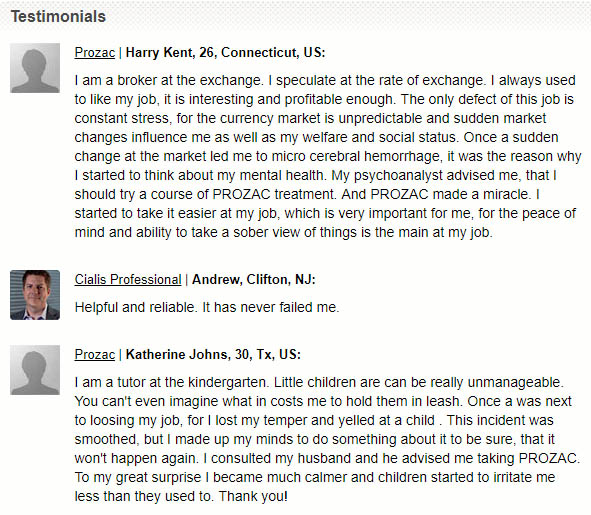Click Katherine Johns's placeholder avatar icon
591x515 pixels.
[35, 370]
